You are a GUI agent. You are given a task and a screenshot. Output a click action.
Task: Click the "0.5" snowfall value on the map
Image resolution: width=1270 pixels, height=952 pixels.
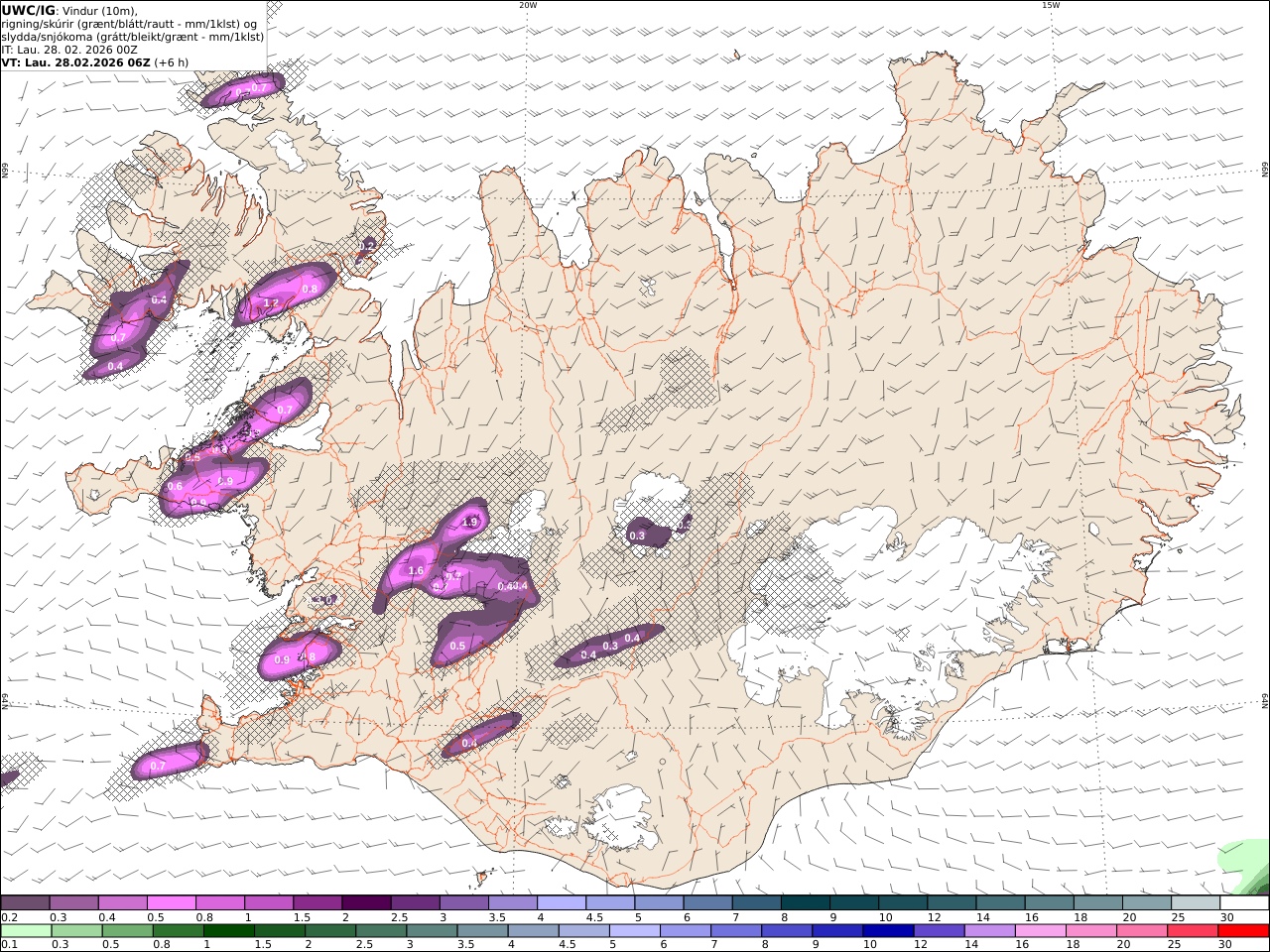pos(457,647)
